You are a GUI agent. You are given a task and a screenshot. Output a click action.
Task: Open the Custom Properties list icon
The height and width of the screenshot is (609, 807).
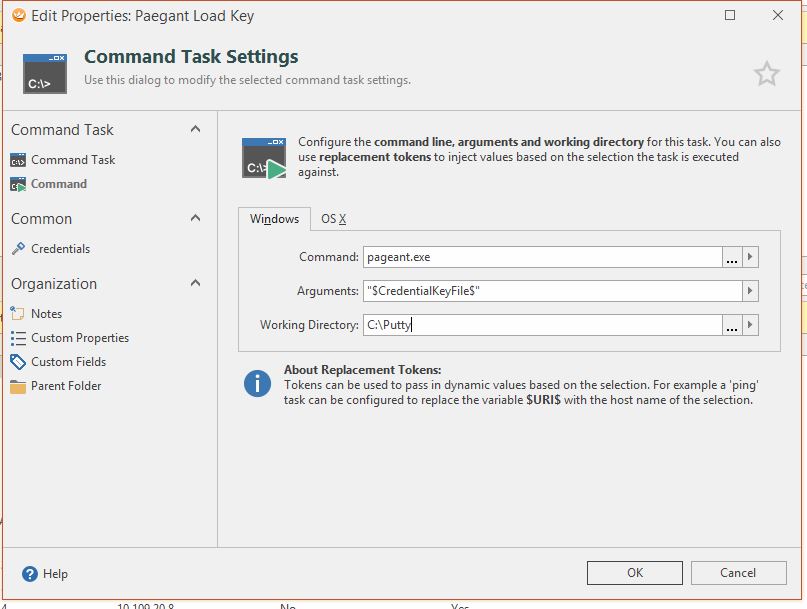click(18, 338)
